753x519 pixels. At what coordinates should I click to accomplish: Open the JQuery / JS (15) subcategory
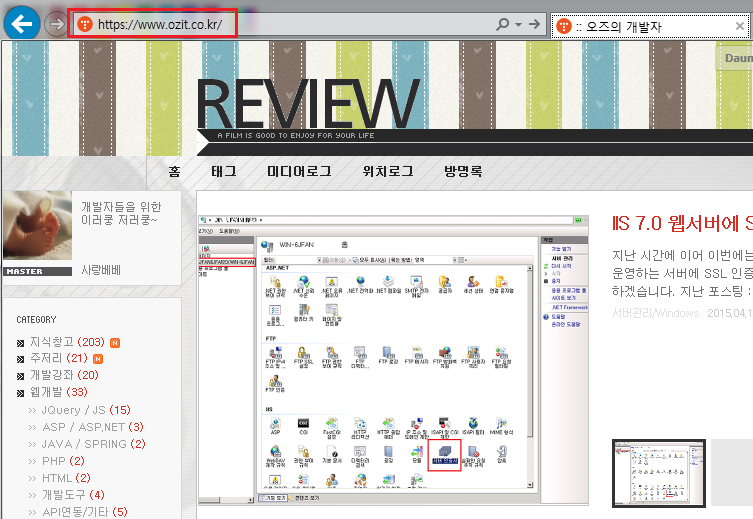tap(86, 410)
